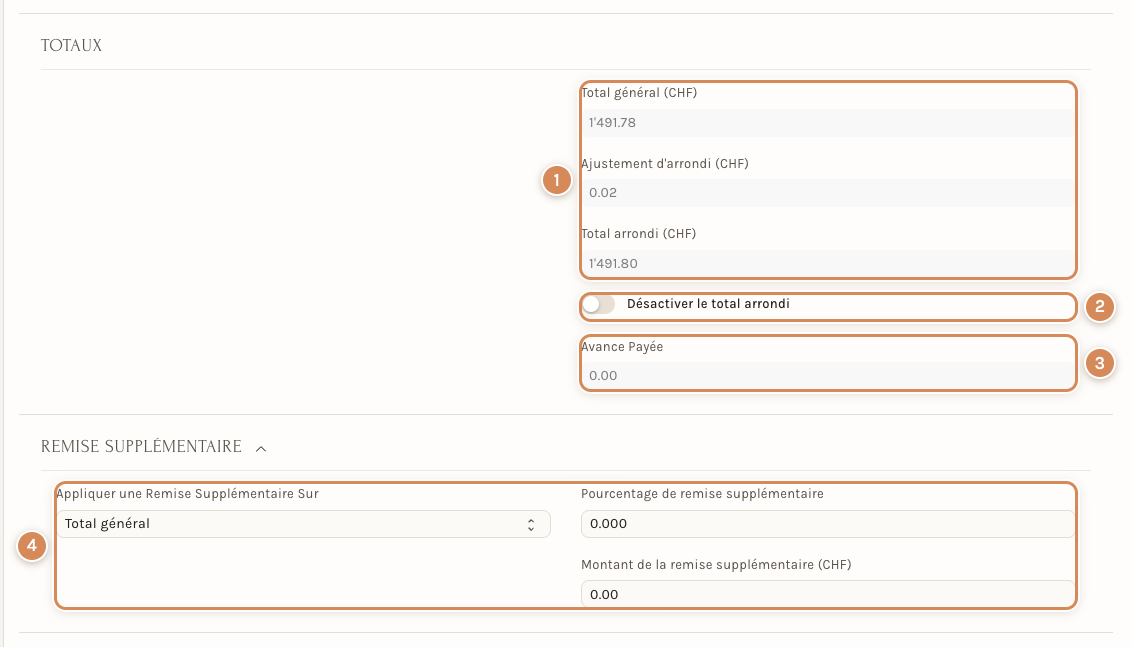Click the Montant de la remise supplémentaire field
1132x647 pixels.
pyautogui.click(x=827, y=595)
